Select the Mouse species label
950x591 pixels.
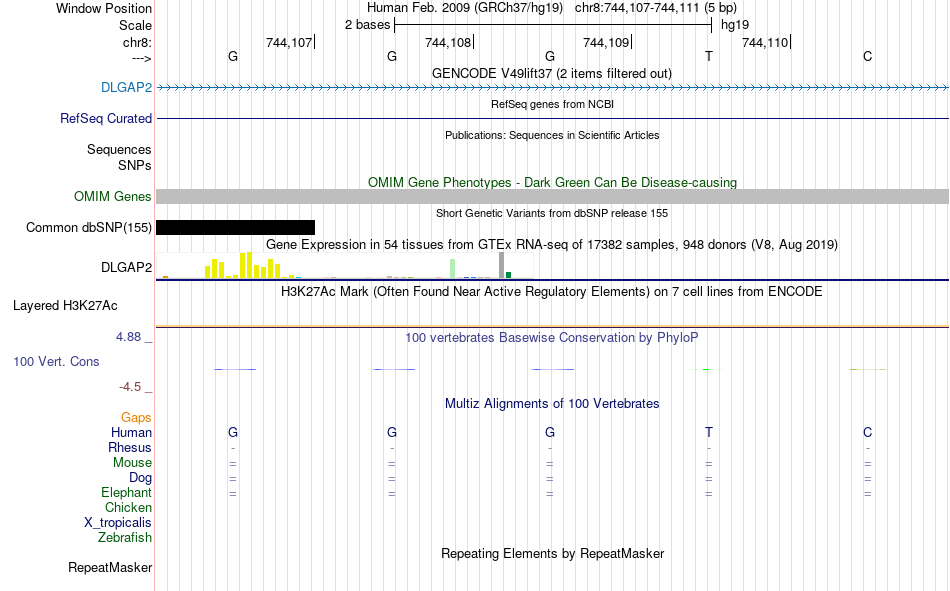tap(132, 462)
